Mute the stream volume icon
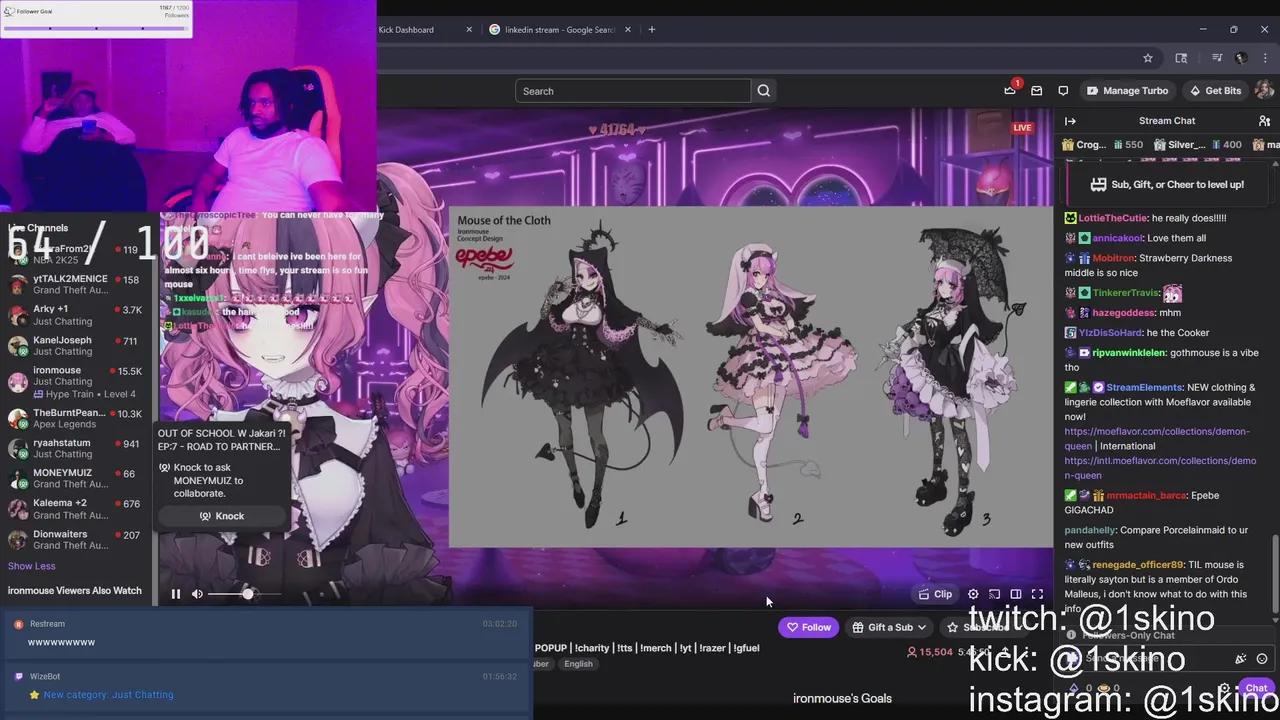1280x720 pixels. point(197,594)
